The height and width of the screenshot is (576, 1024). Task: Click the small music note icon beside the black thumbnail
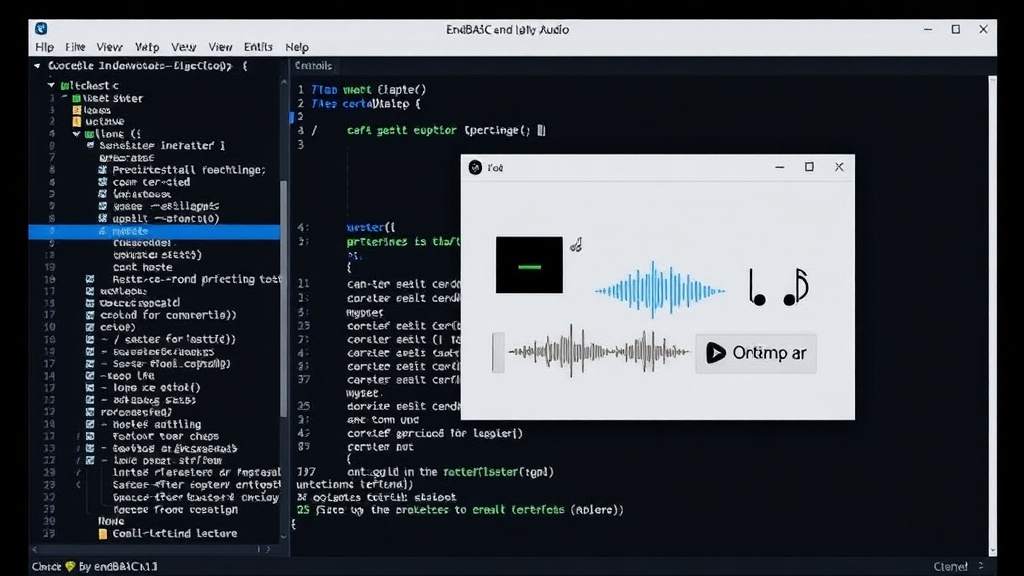pyautogui.click(x=575, y=245)
